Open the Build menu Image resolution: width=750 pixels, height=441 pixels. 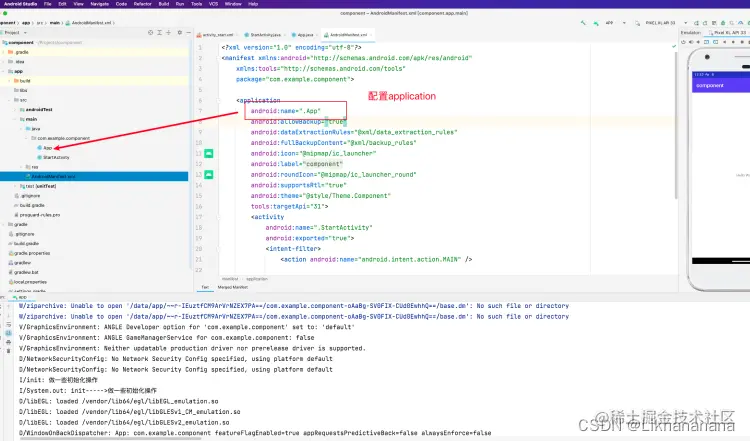[x=164, y=4]
